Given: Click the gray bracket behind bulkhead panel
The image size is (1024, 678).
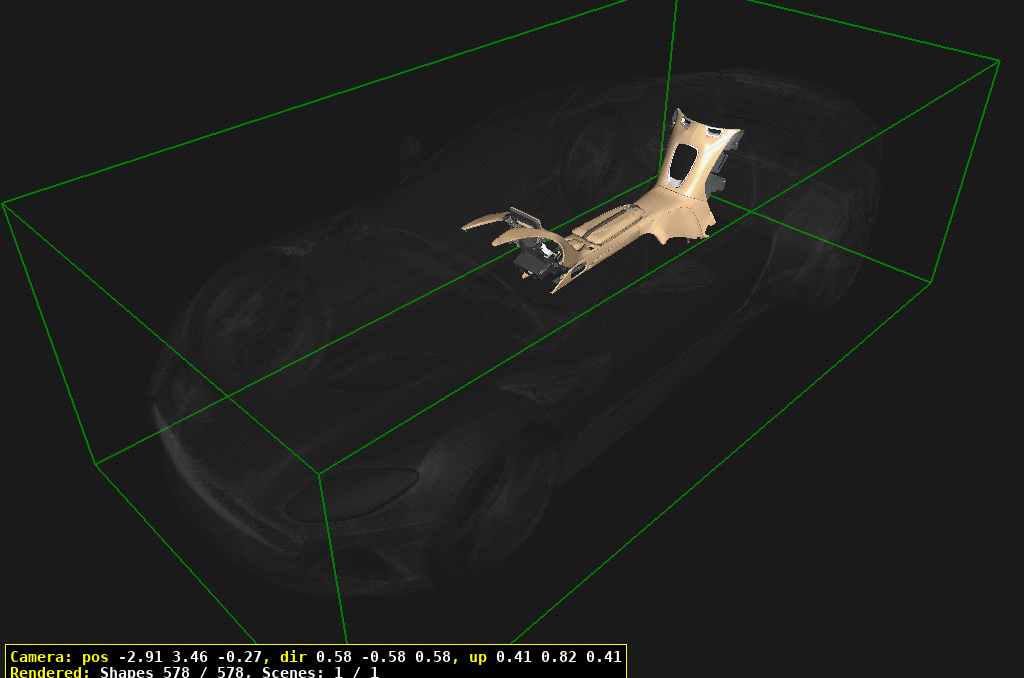Looking at the screenshot, I should (718, 178).
